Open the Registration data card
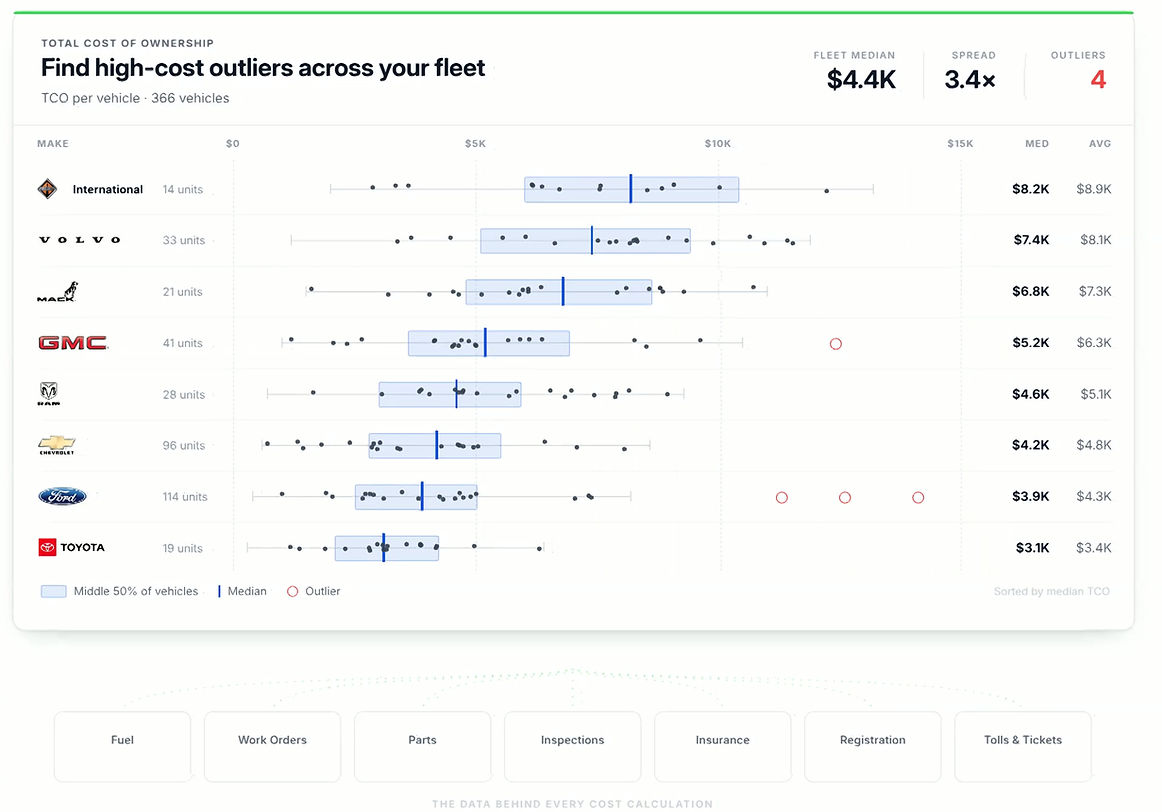 872,746
